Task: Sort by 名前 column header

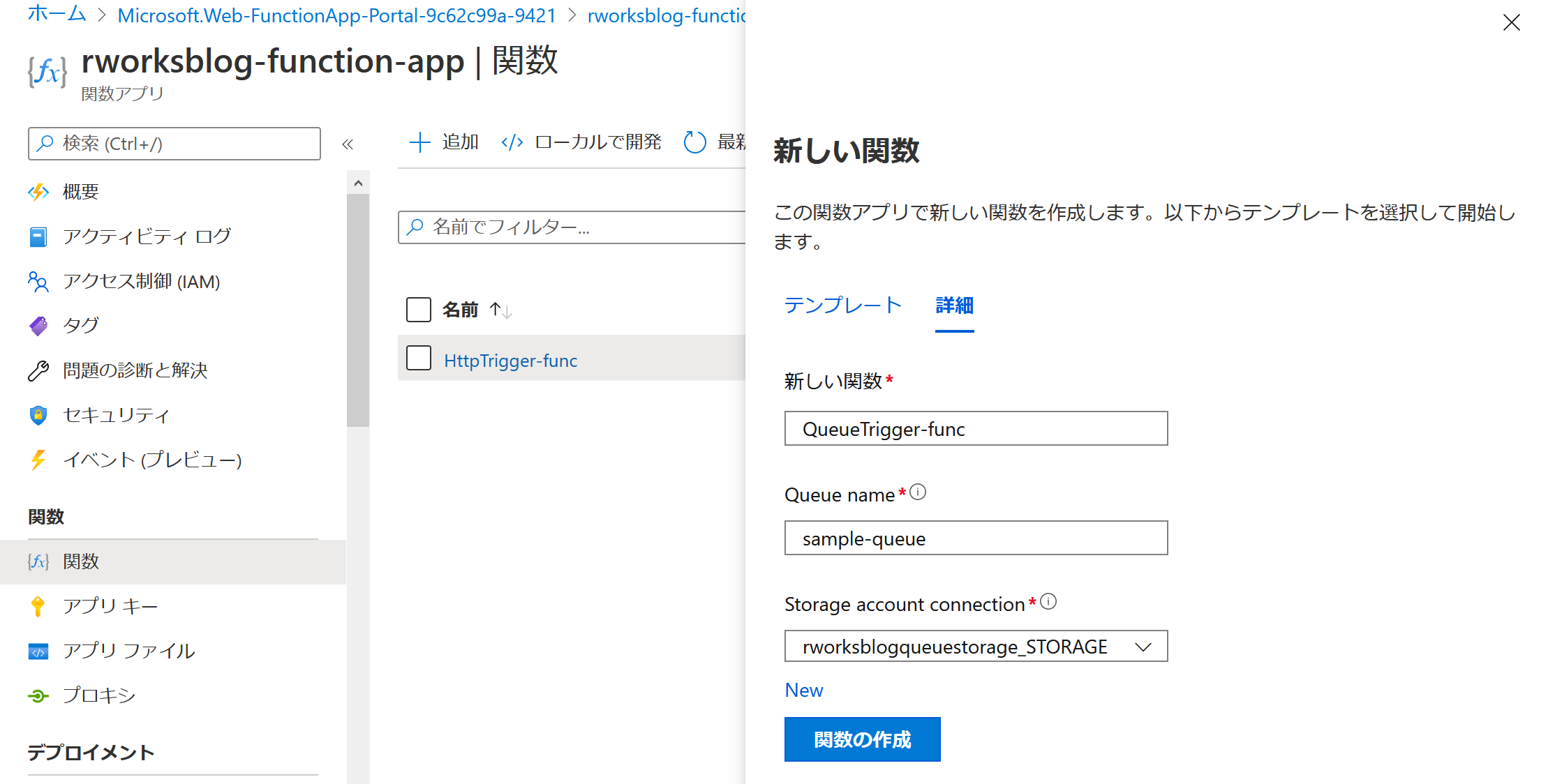Action: [x=460, y=310]
